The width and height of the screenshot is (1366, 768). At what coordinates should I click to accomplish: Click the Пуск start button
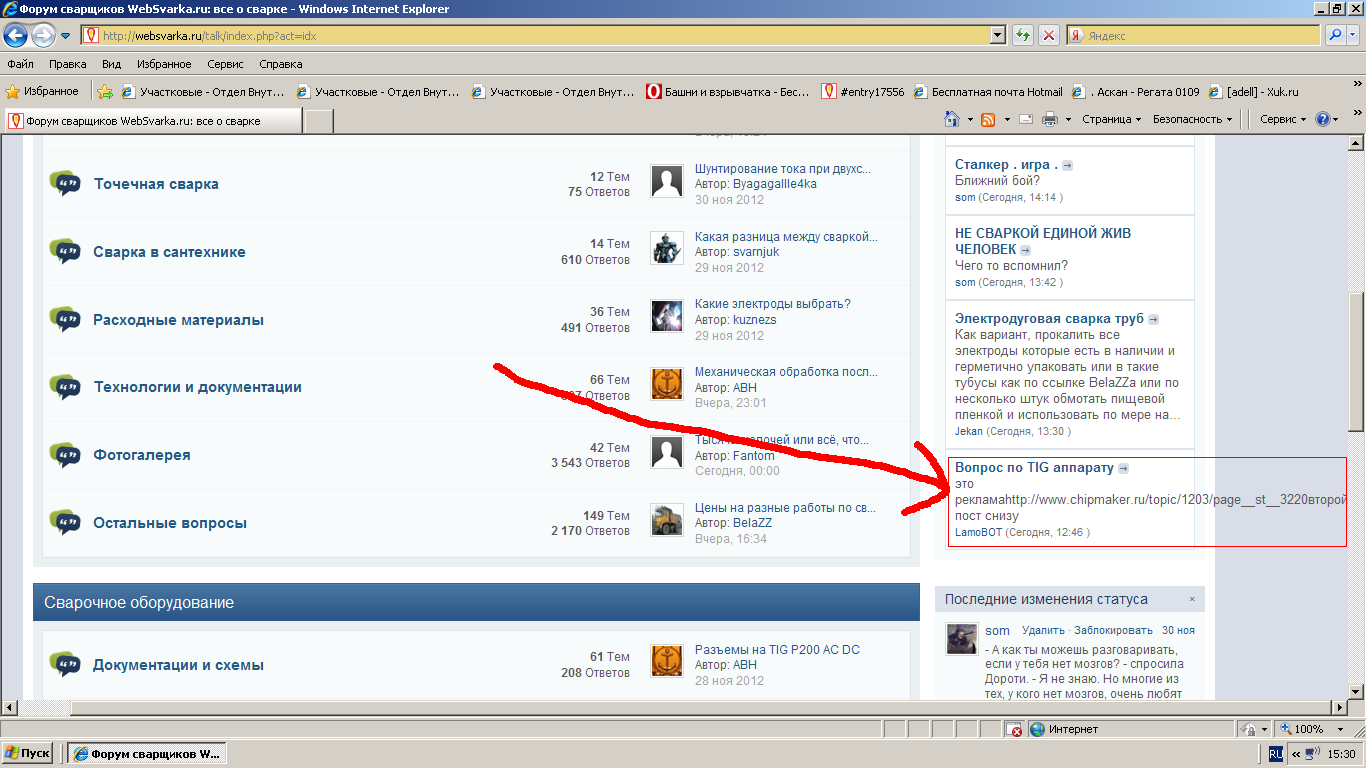tap(28, 753)
